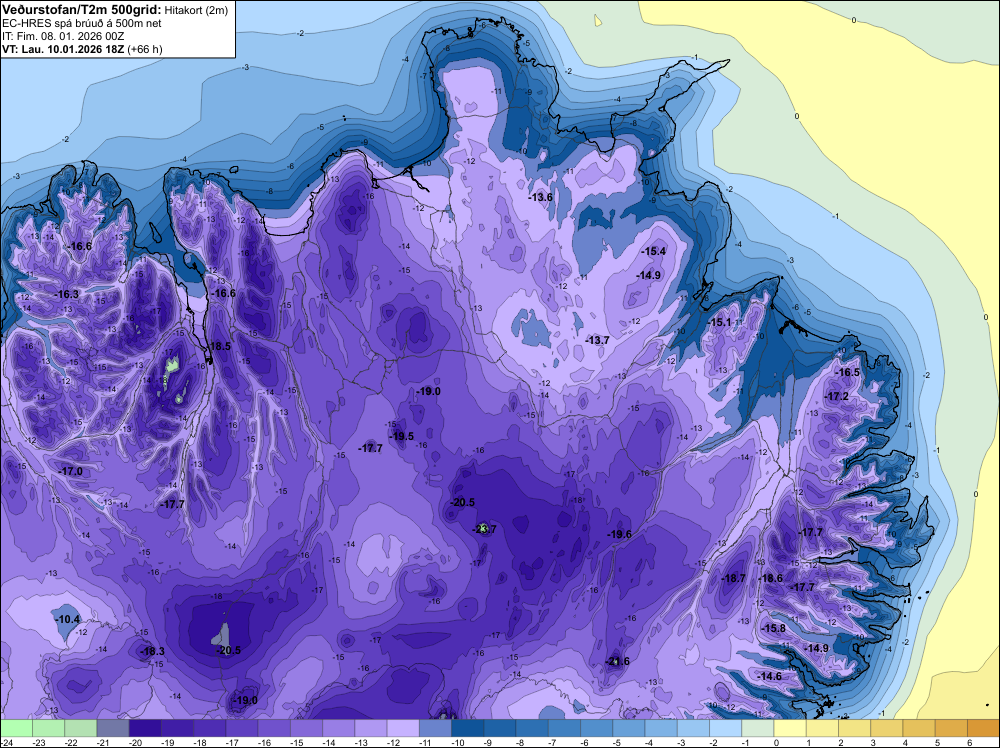
Task: Click the -13.6 temperature value
Action: pos(540,197)
